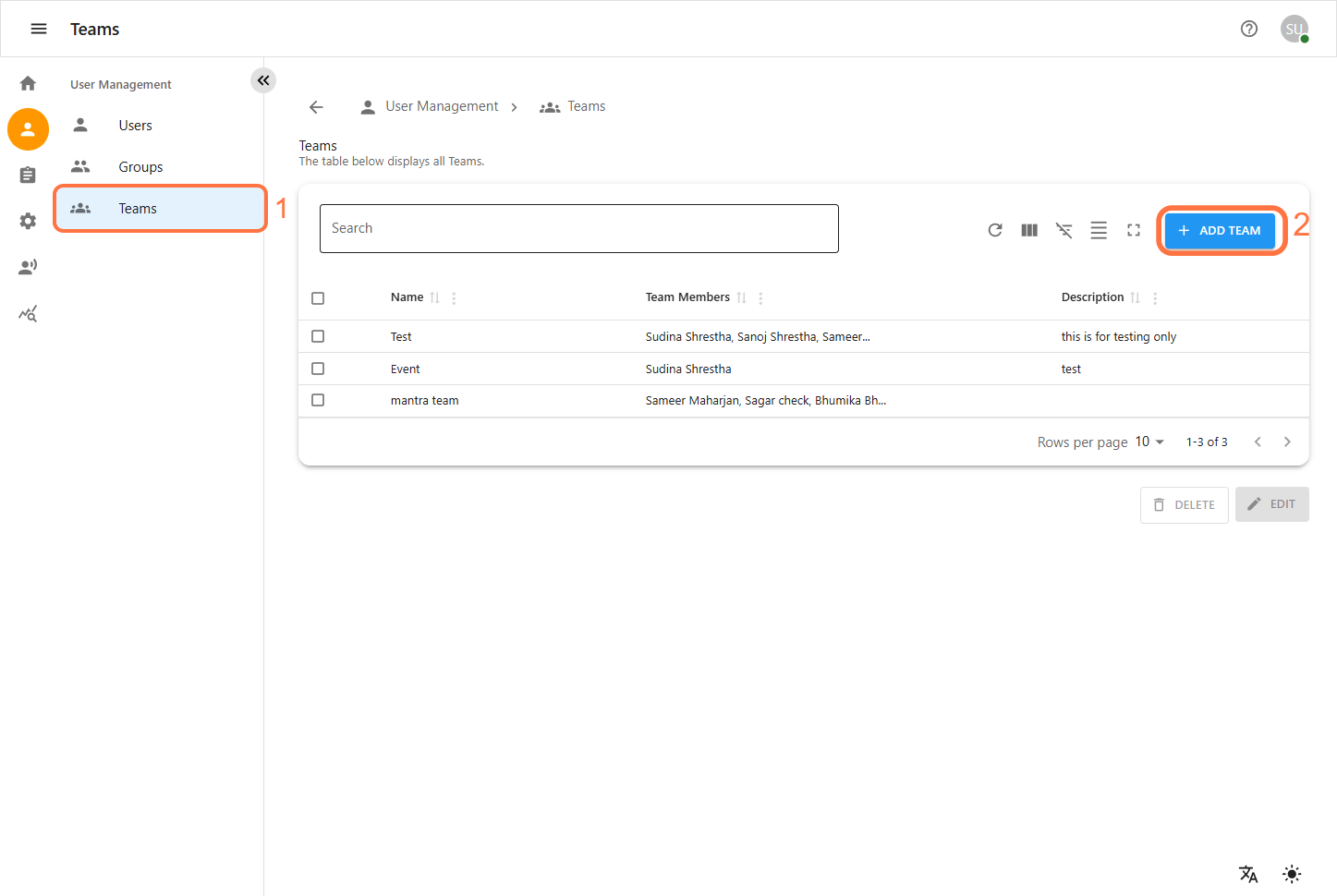Switch theme with the sun icon
Viewport: 1337px width, 896px height.
pyautogui.click(x=1292, y=874)
